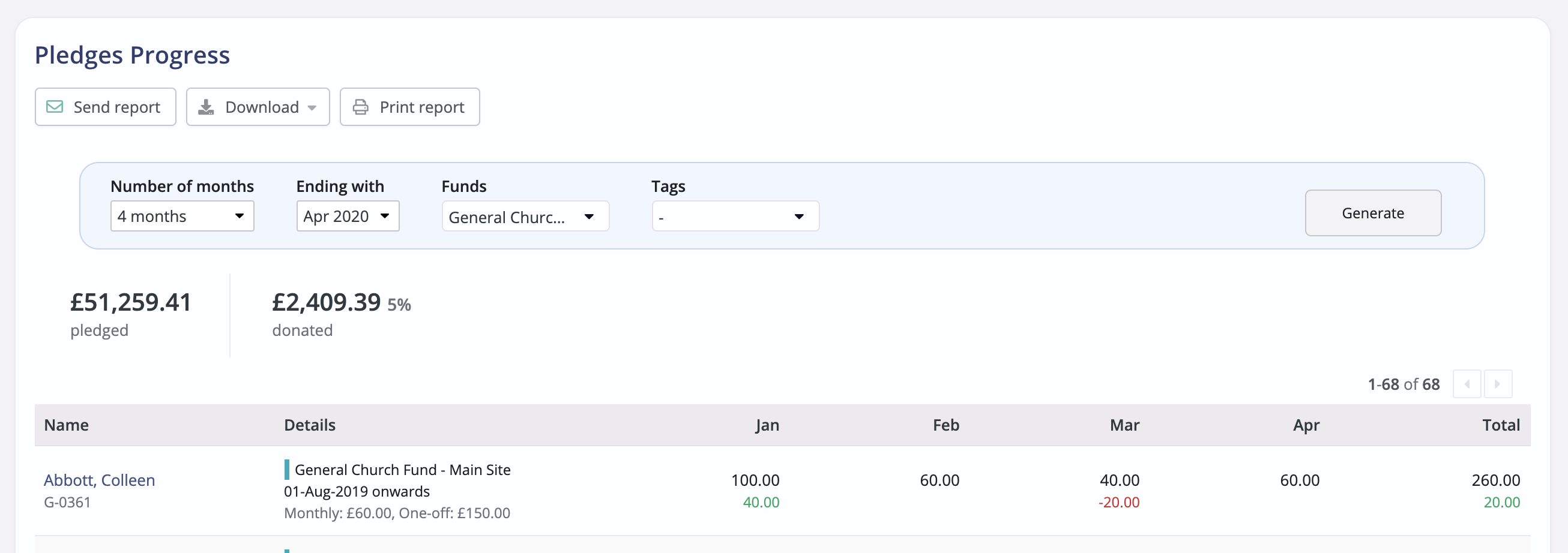Open the Ending with dropdown showing Apr 2020
The height and width of the screenshot is (553, 1568).
pos(347,215)
